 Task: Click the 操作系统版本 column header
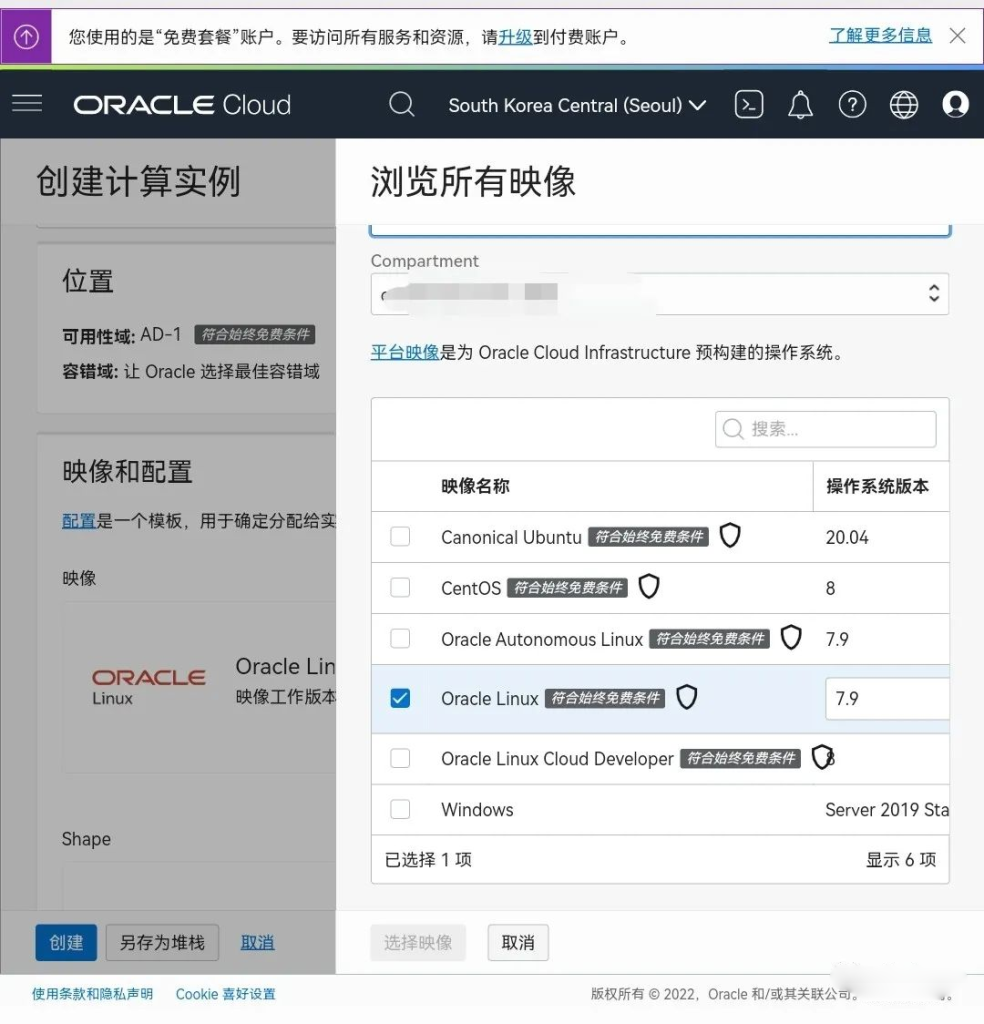coord(877,486)
